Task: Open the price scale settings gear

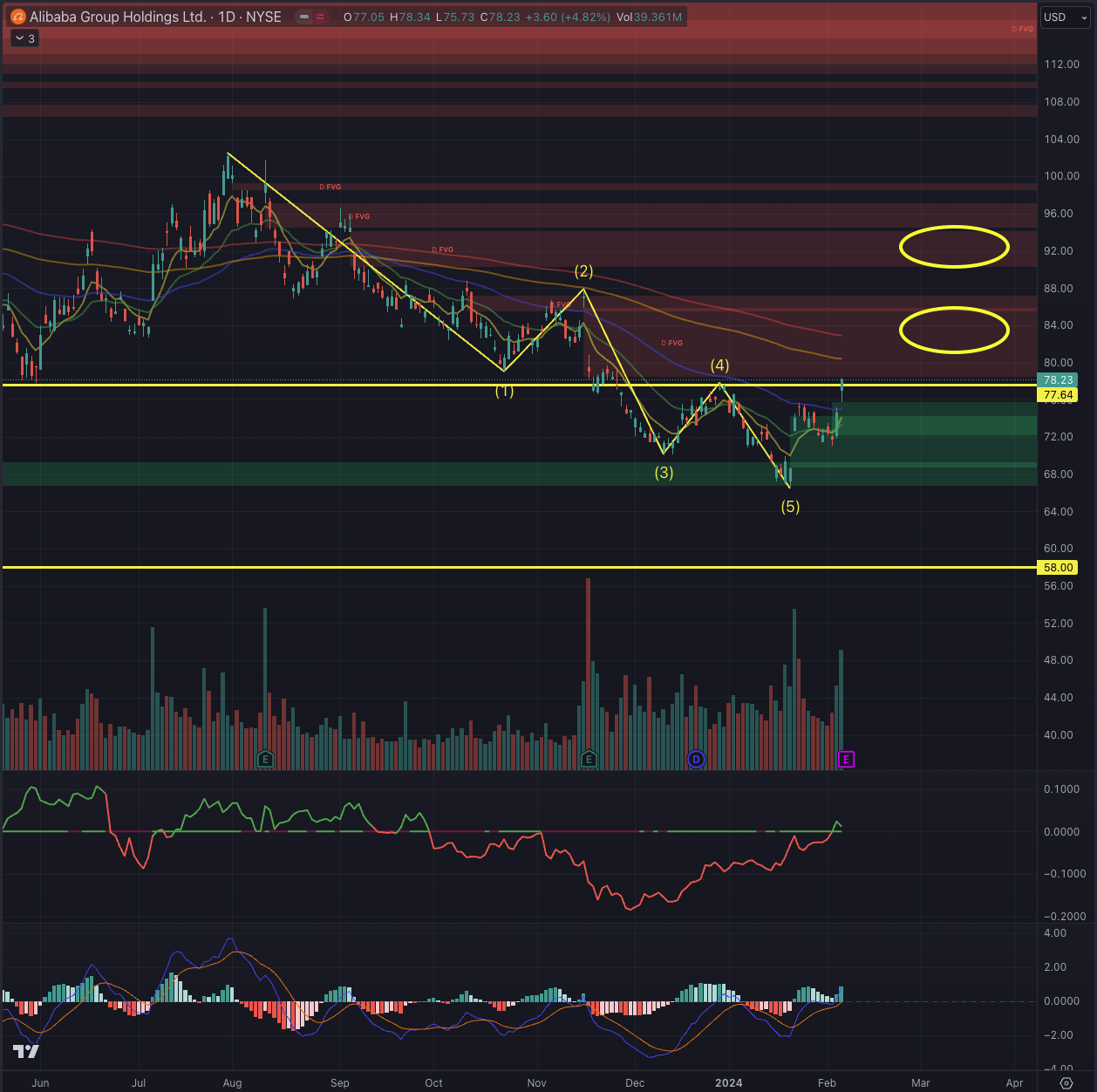Action: [x=1066, y=1082]
